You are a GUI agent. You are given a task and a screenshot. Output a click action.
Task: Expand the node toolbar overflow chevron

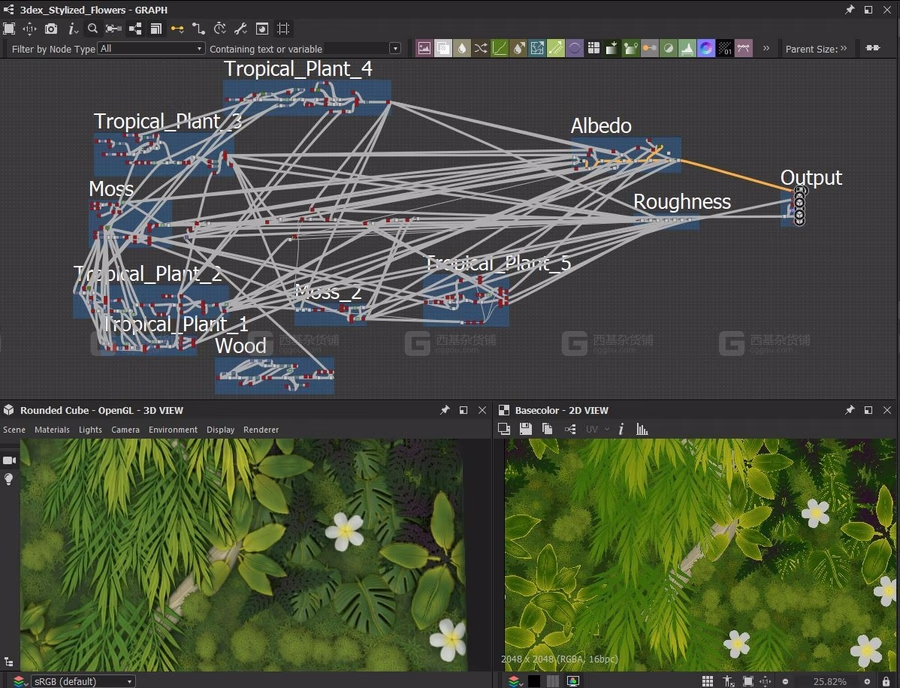[766, 48]
